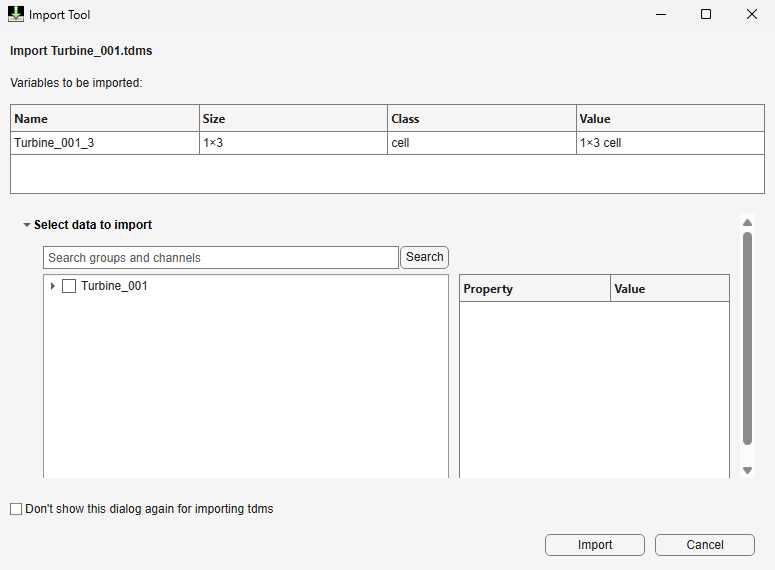The image size is (775, 570).
Task: Click the scrollbar up arrow
Action: [747, 222]
